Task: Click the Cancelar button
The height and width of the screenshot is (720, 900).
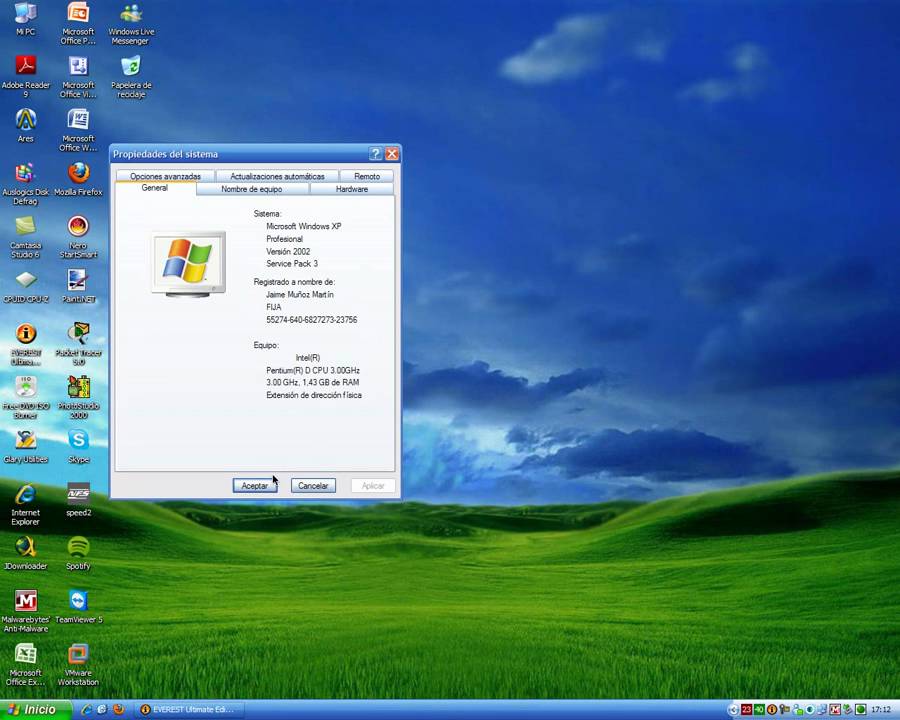Action: point(313,486)
